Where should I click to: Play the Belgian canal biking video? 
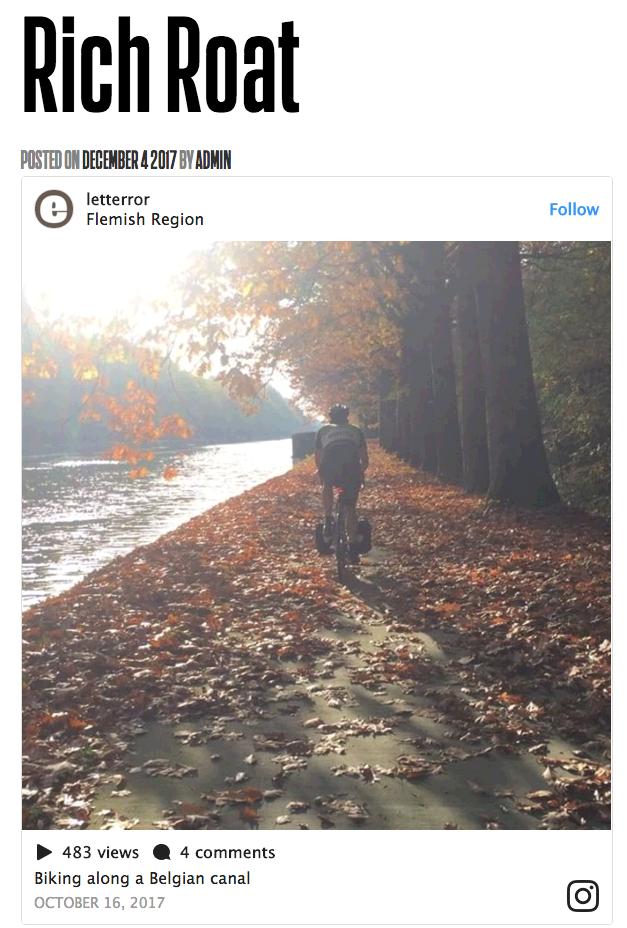[x=316, y=535]
